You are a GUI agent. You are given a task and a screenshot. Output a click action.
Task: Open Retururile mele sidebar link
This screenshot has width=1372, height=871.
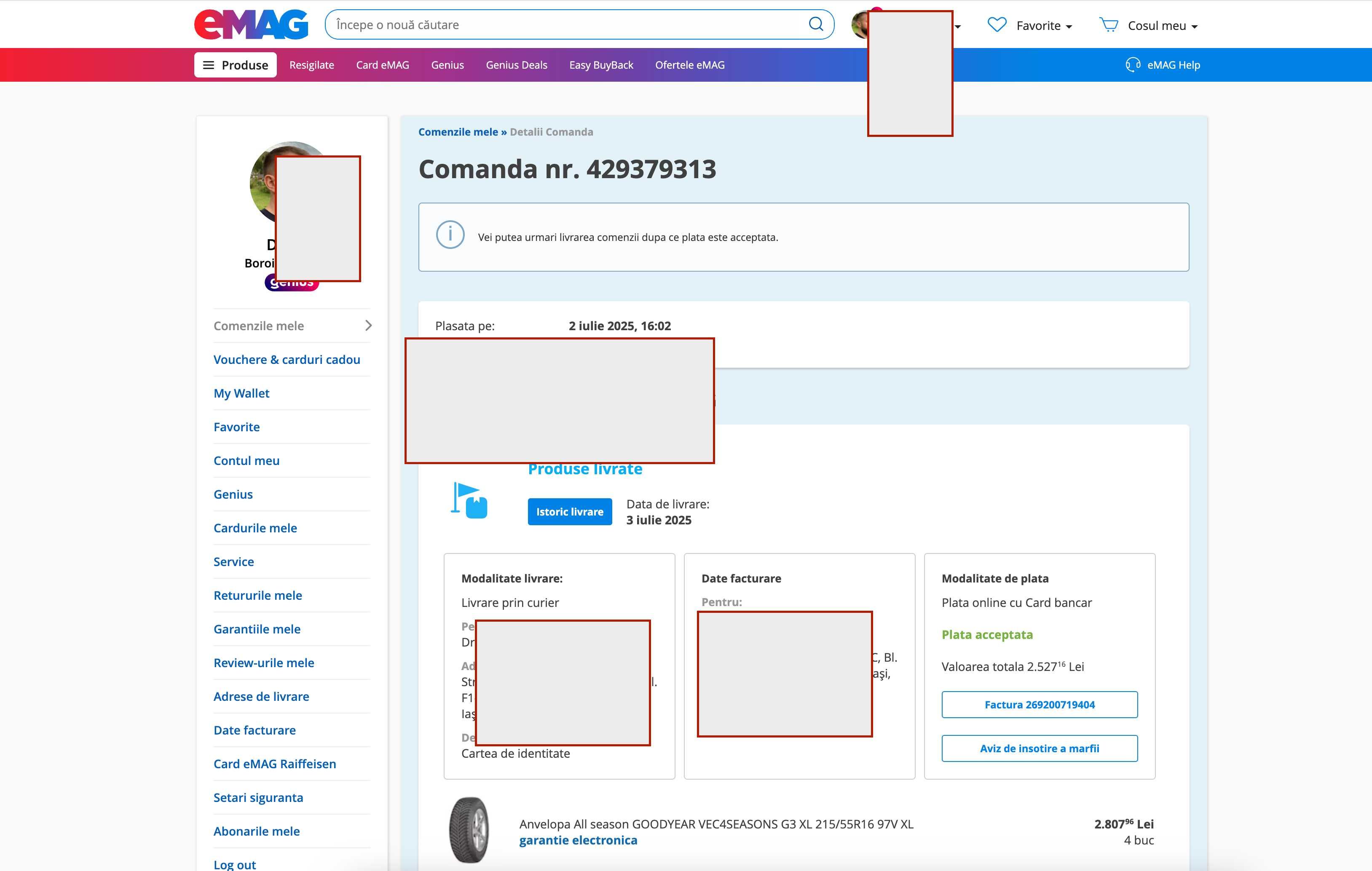tap(257, 595)
